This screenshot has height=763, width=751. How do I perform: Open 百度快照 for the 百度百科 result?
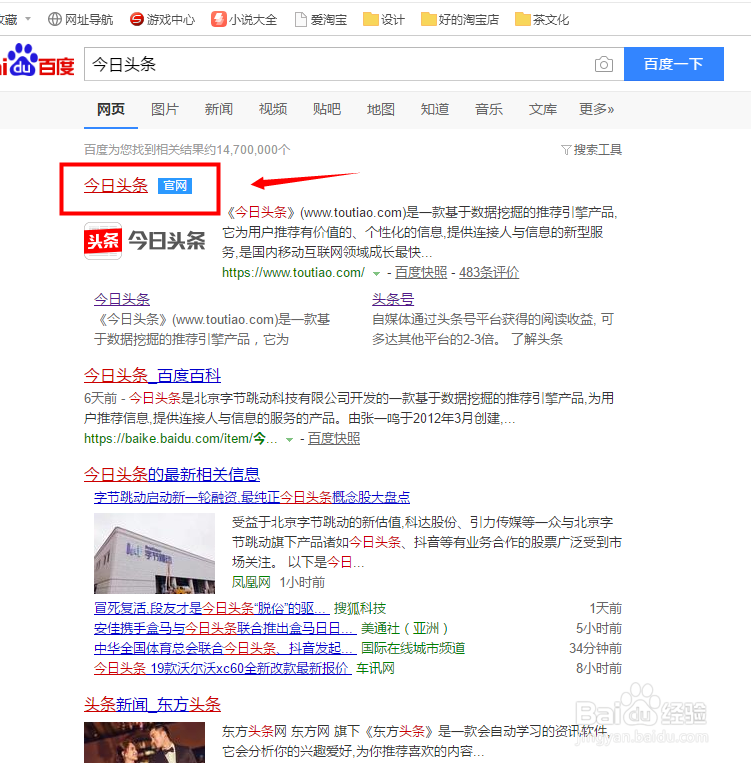pyautogui.click(x=334, y=438)
